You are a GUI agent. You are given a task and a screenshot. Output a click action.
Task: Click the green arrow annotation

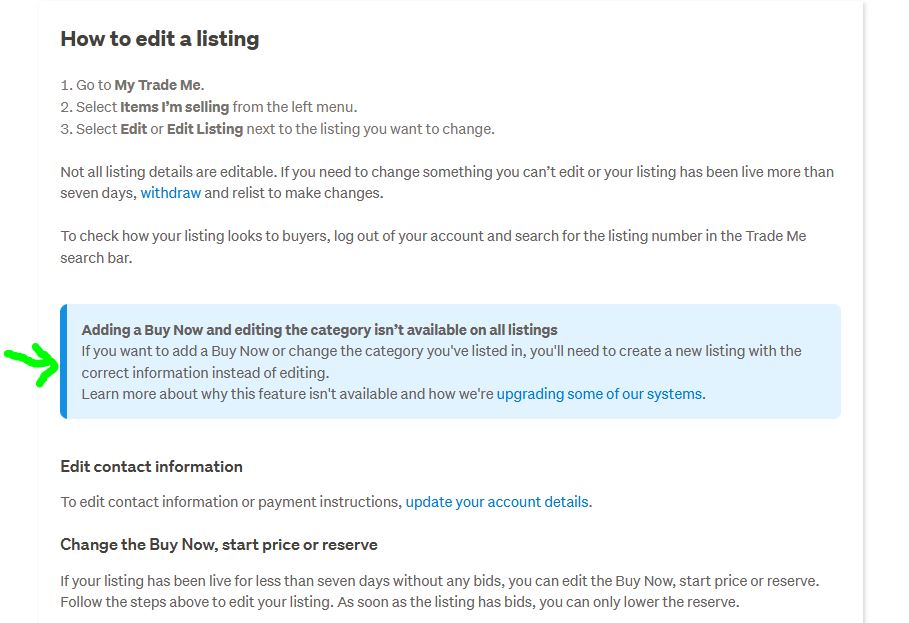[x=34, y=364]
